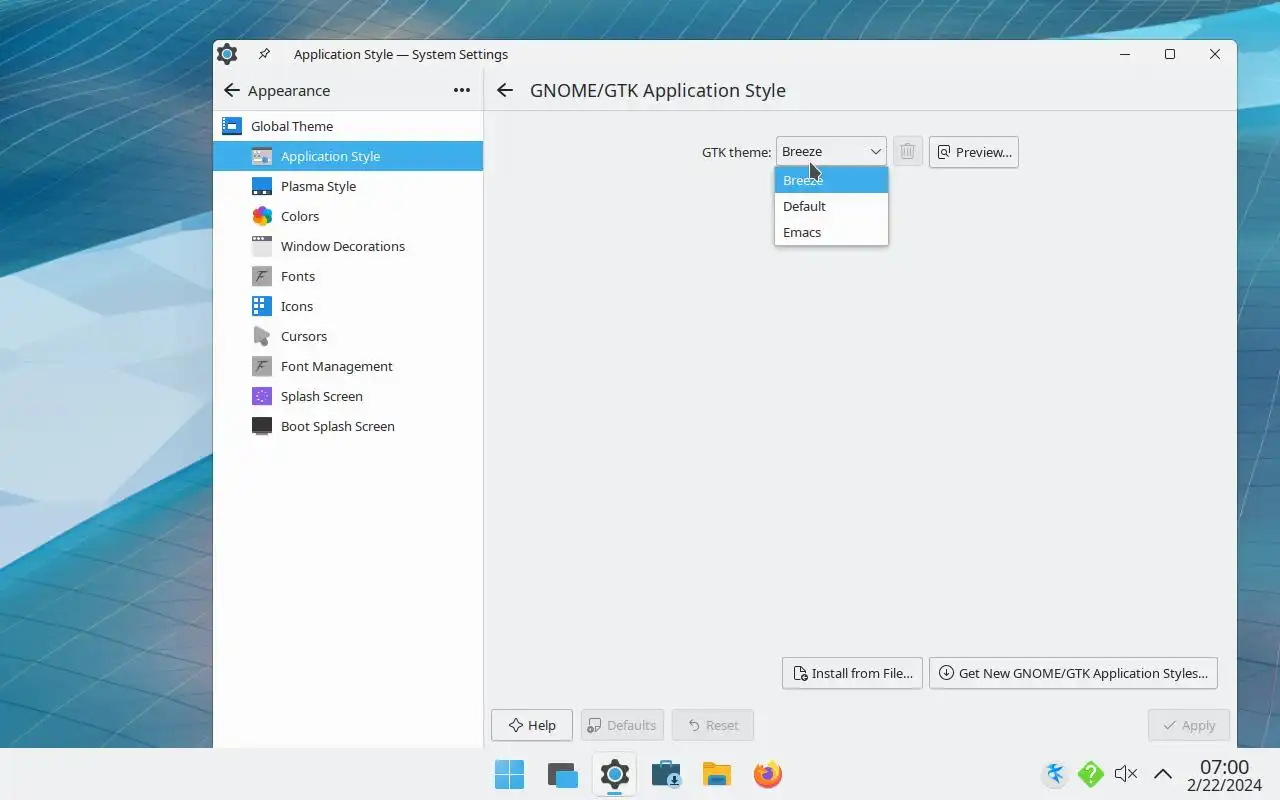Image resolution: width=1280 pixels, height=800 pixels.
Task: Click the green question-mark tray icon
Action: tap(1090, 773)
